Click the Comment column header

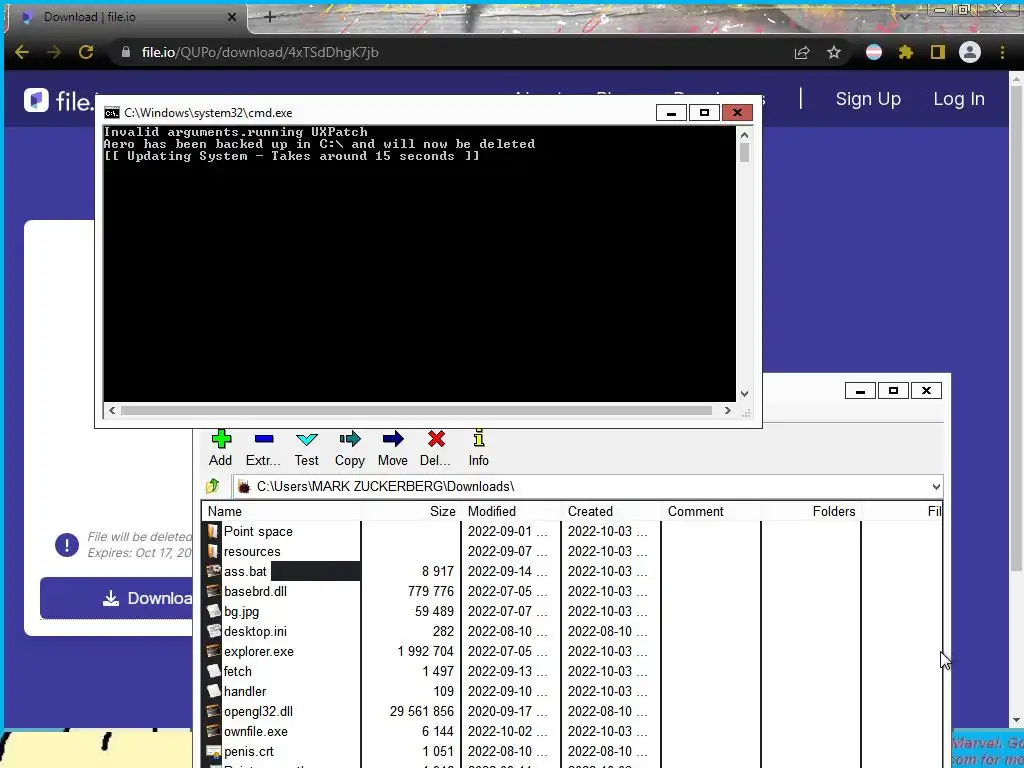pos(711,511)
